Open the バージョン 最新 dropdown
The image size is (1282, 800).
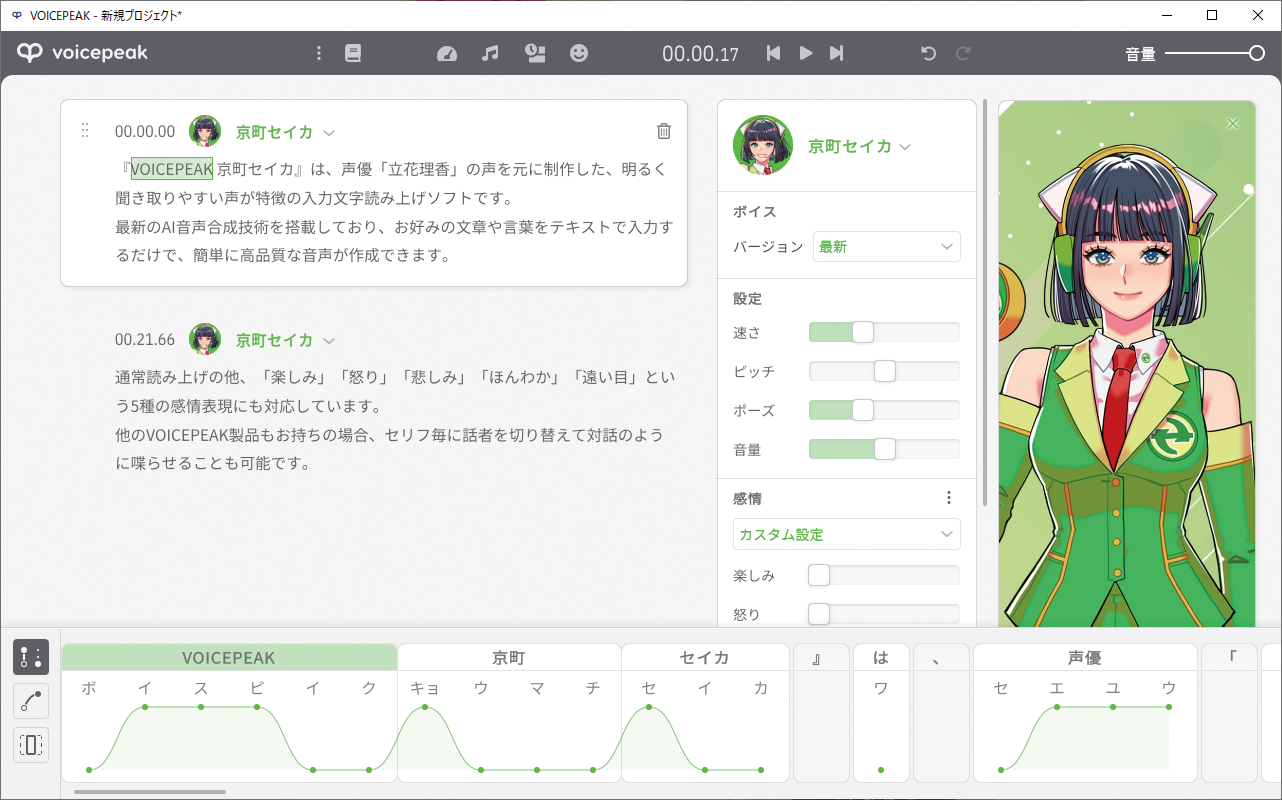pos(887,246)
